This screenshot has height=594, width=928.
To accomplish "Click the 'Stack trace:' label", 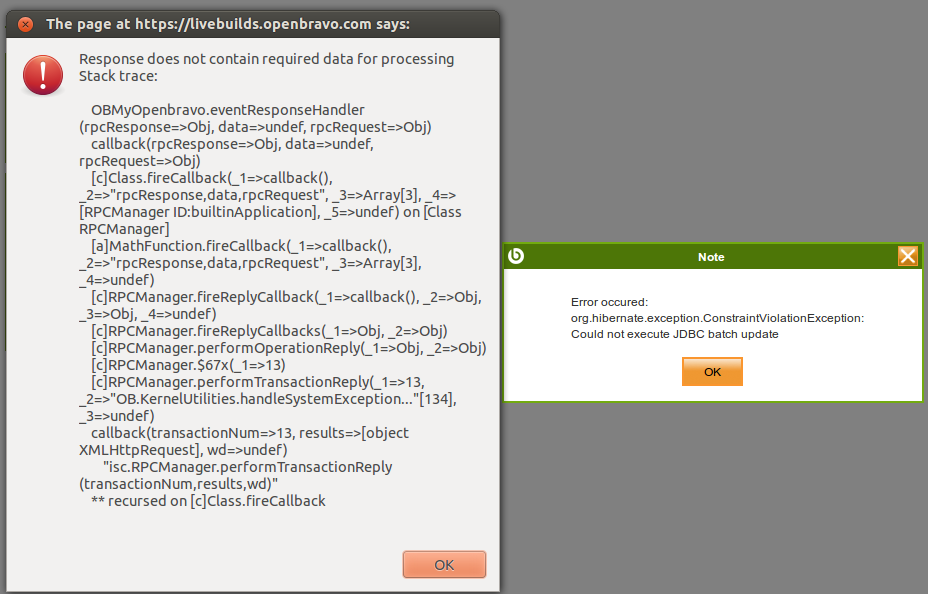I will pyautogui.click(x=118, y=76).
